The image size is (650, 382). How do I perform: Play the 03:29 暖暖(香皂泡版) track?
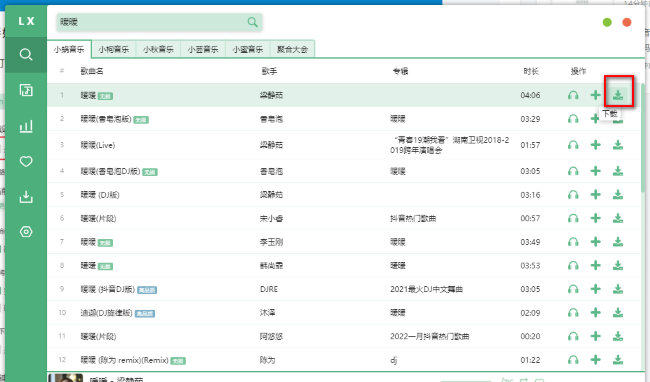pyautogui.click(x=573, y=119)
